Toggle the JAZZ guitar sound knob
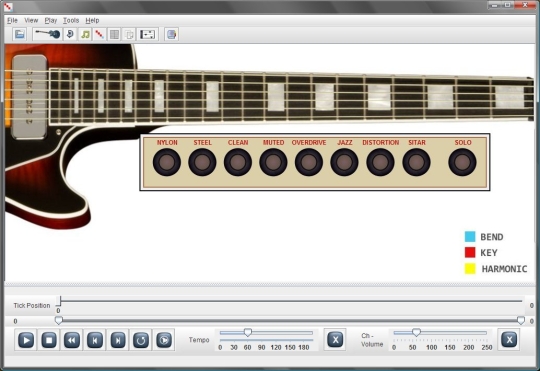This screenshot has height=371, width=540. [344, 162]
